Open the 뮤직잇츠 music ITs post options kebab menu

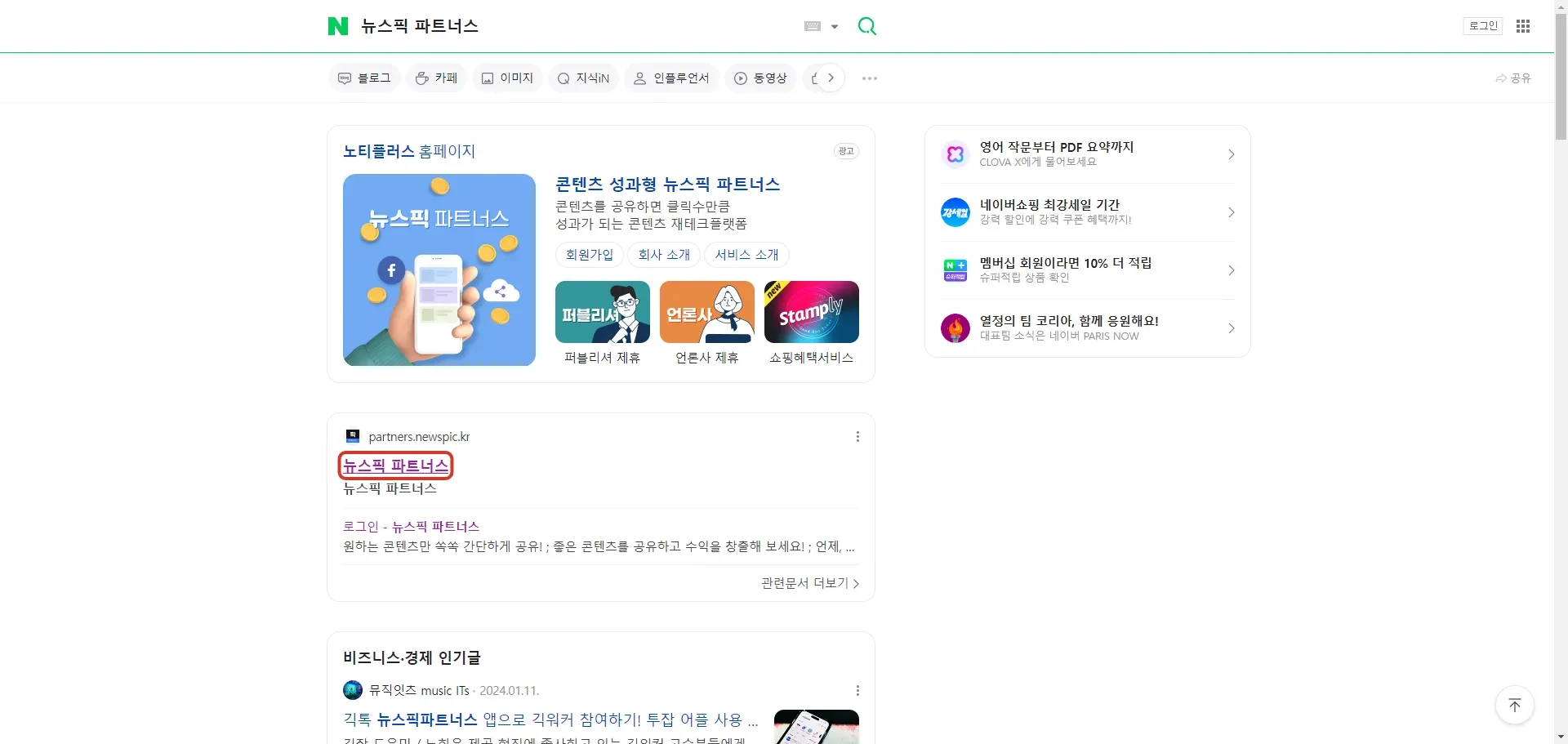(857, 691)
